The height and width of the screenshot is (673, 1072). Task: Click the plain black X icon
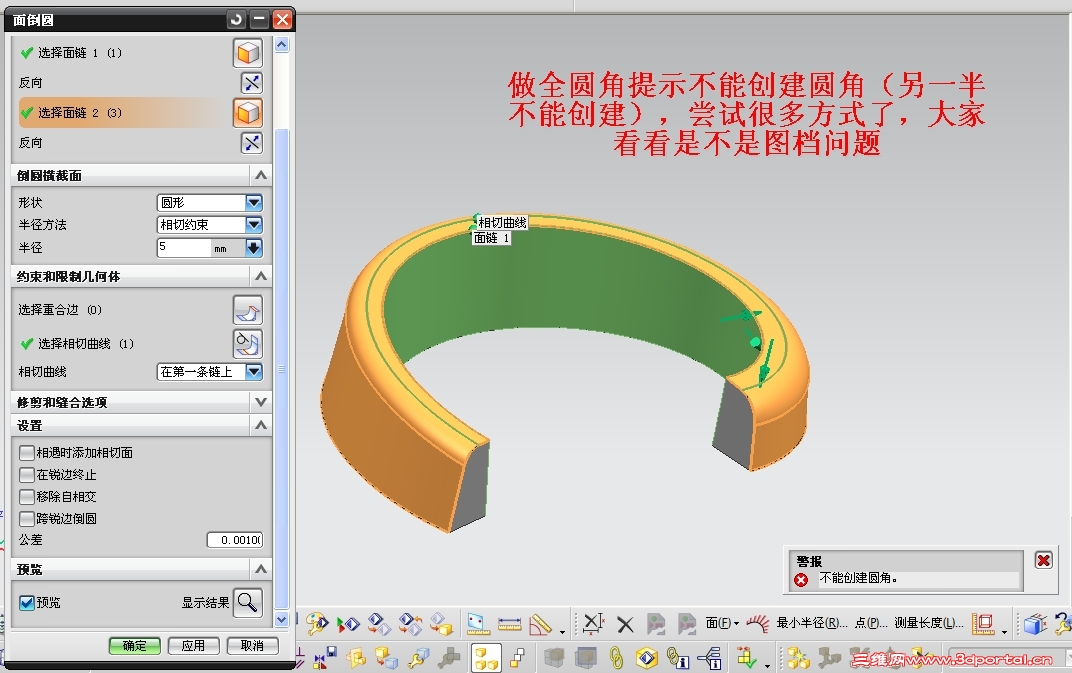coord(625,624)
